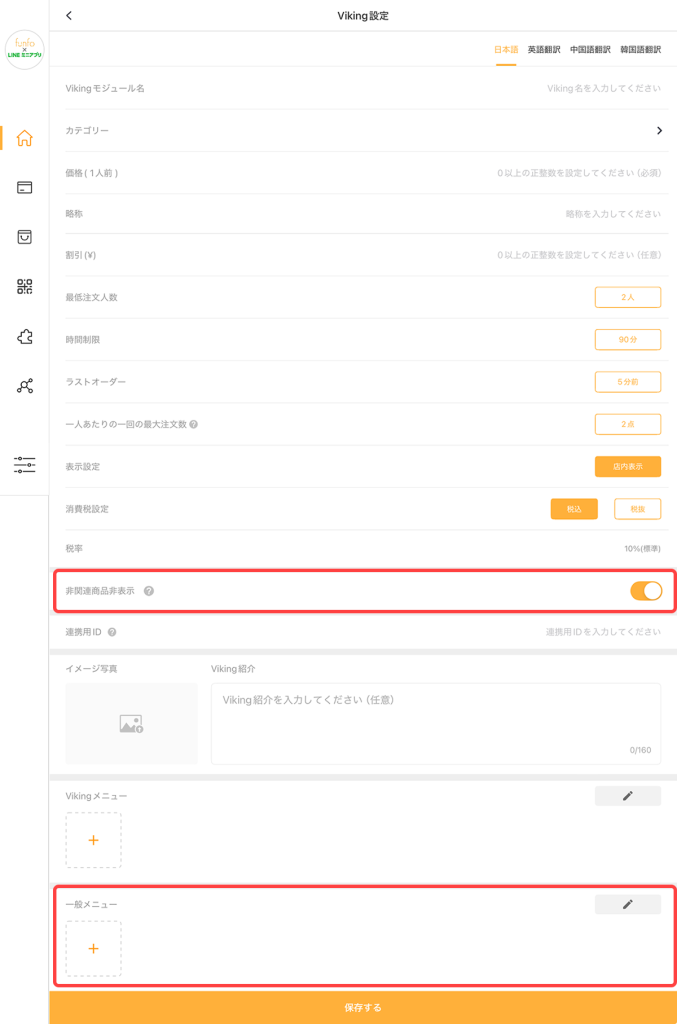Go back using the left arrow

(x=69, y=16)
